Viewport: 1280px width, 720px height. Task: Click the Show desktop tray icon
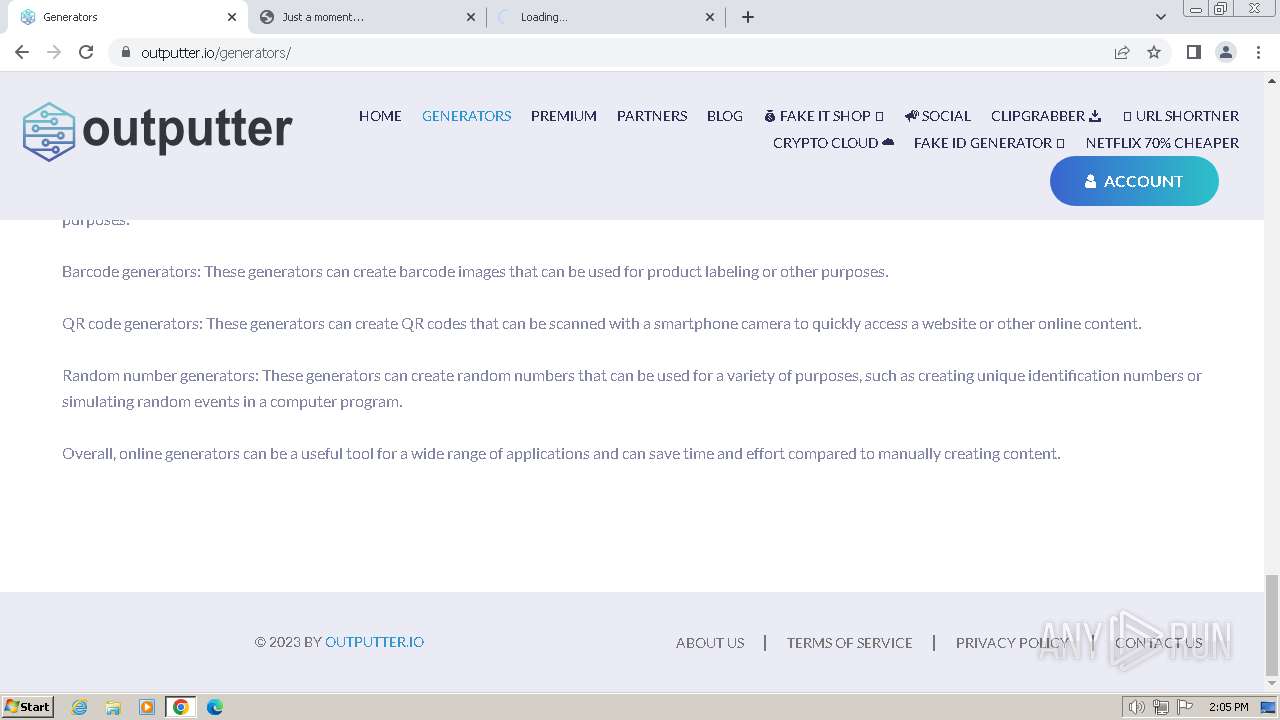pos(1268,707)
